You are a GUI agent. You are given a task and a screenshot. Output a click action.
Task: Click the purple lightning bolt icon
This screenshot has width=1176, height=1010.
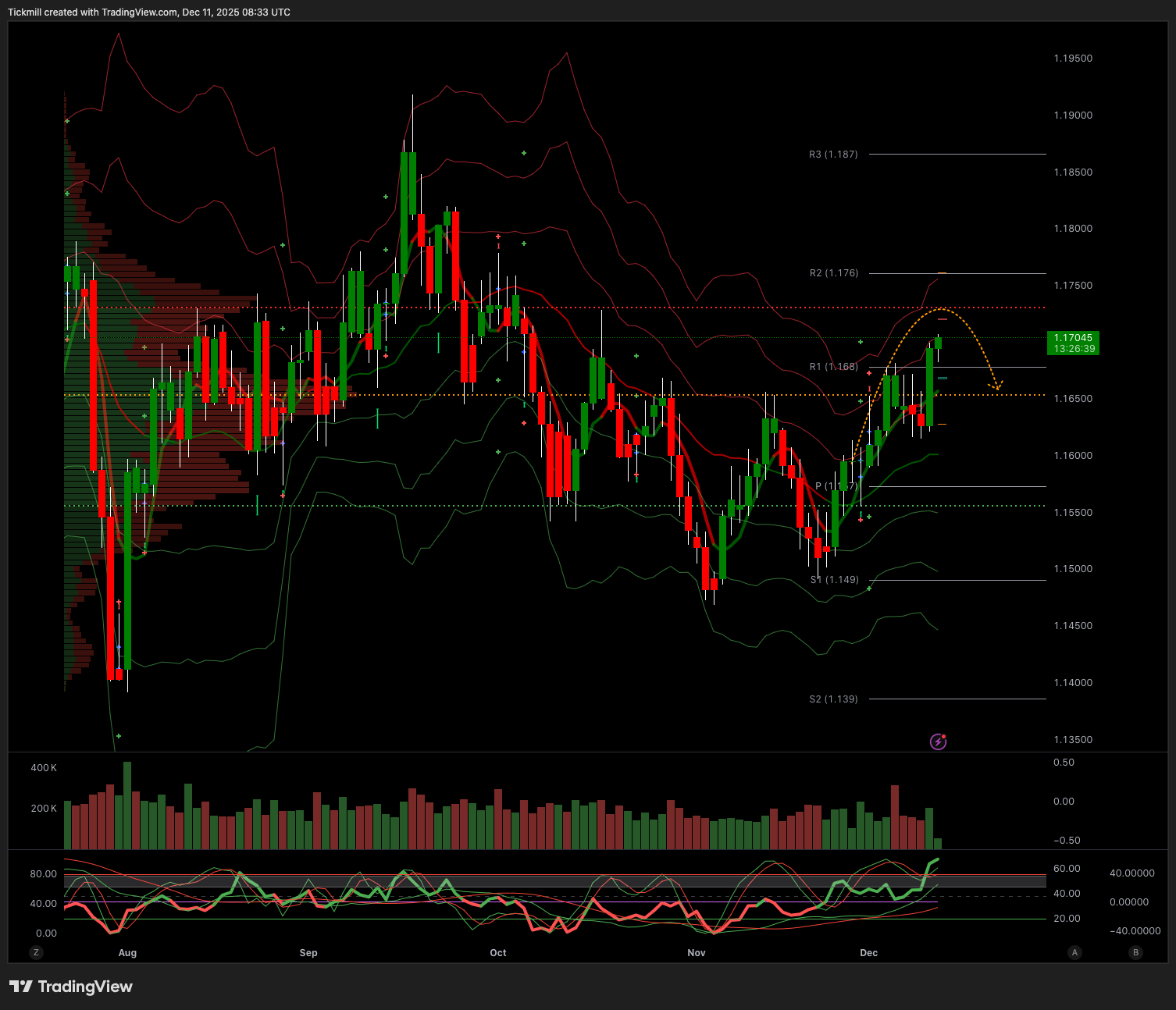[x=938, y=741]
